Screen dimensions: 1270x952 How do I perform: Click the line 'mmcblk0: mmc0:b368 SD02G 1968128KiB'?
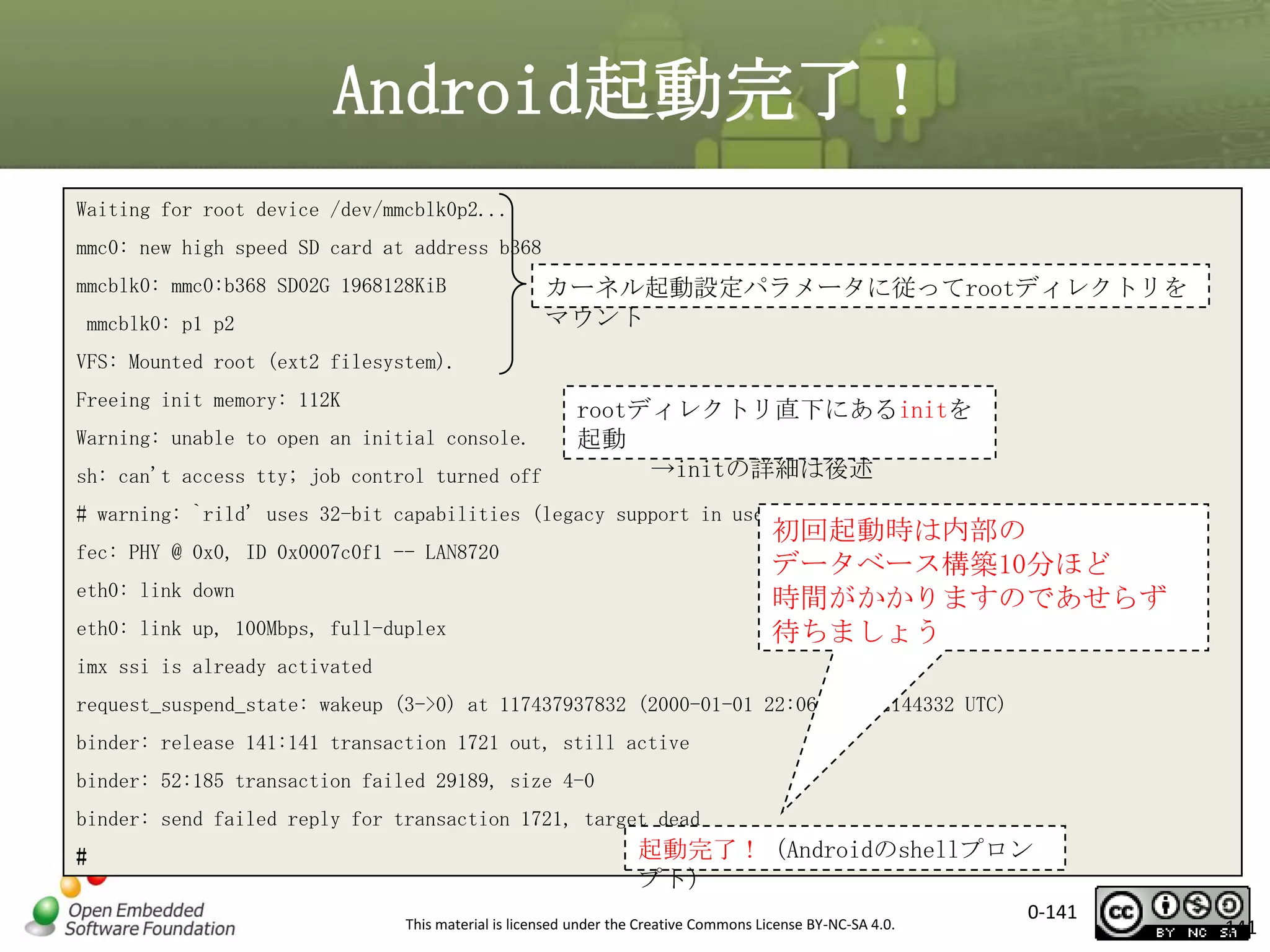(261, 286)
